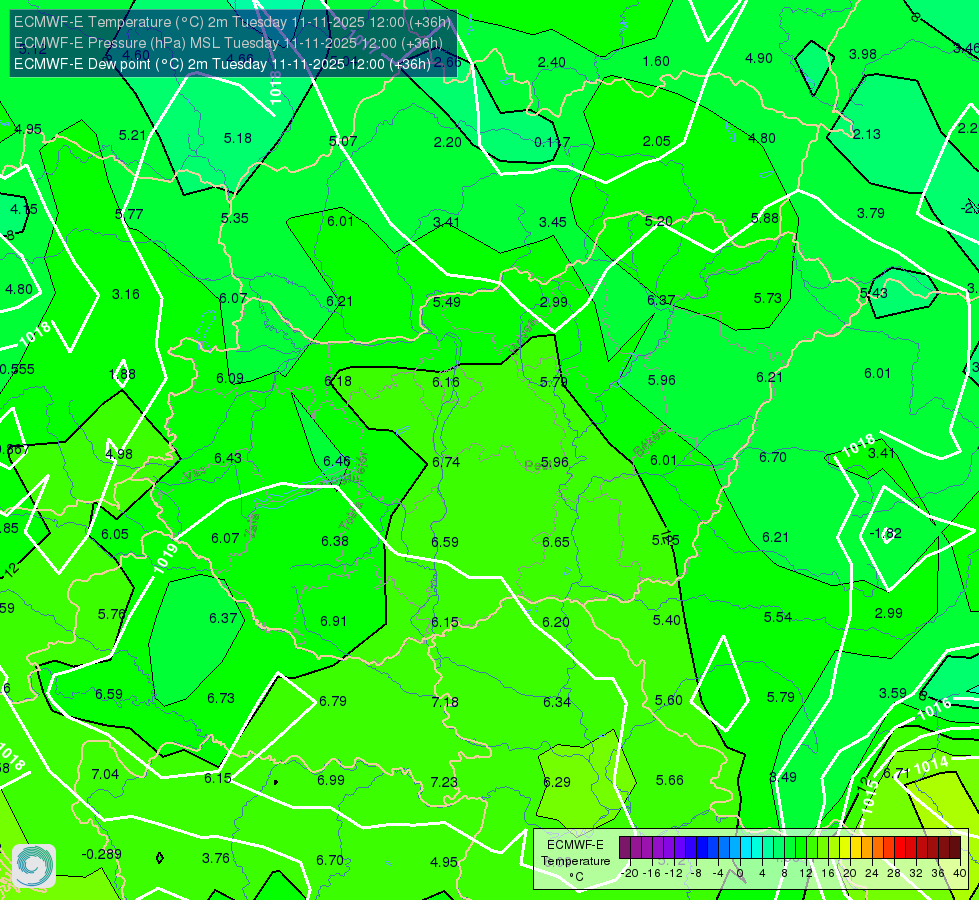The width and height of the screenshot is (979, 900).
Task: Click the 3.59 dew point value
Action: (x=893, y=693)
